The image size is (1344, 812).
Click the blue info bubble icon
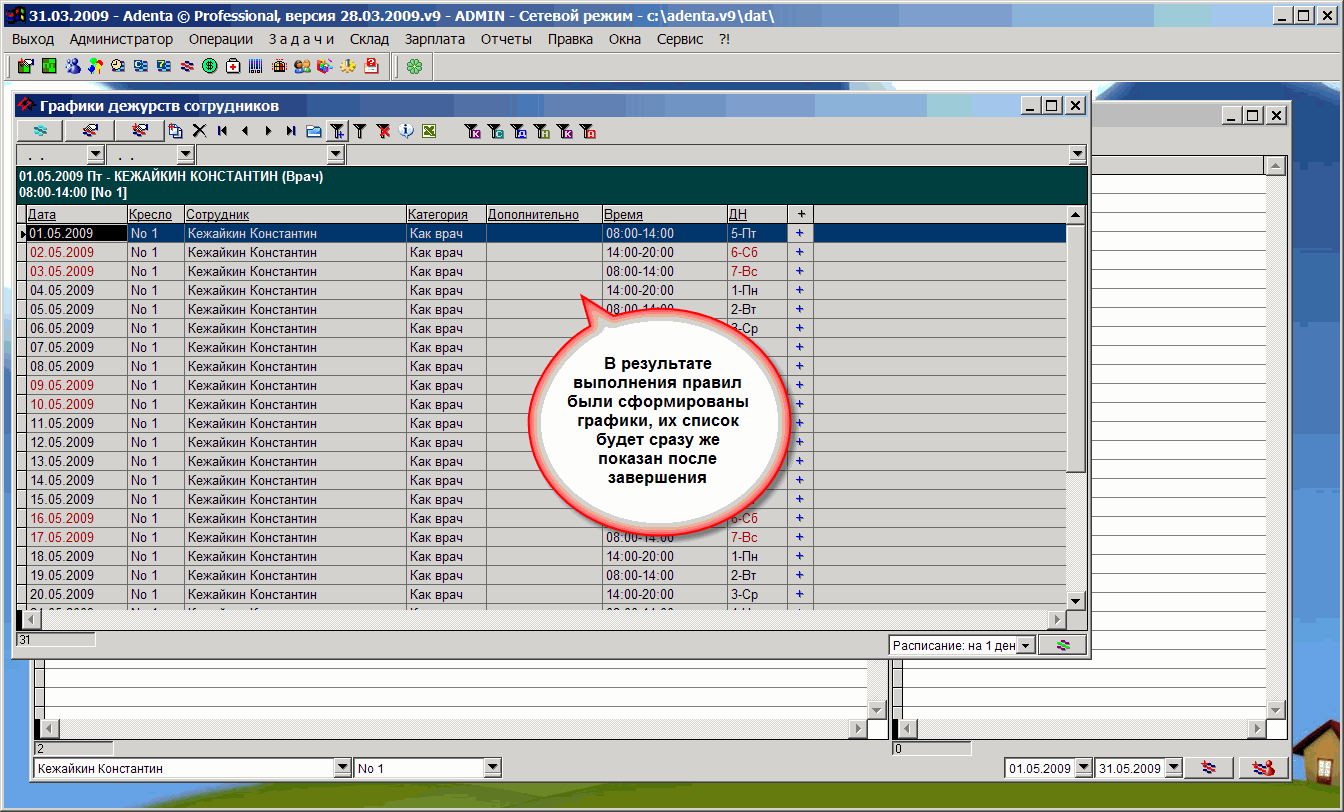[406, 131]
